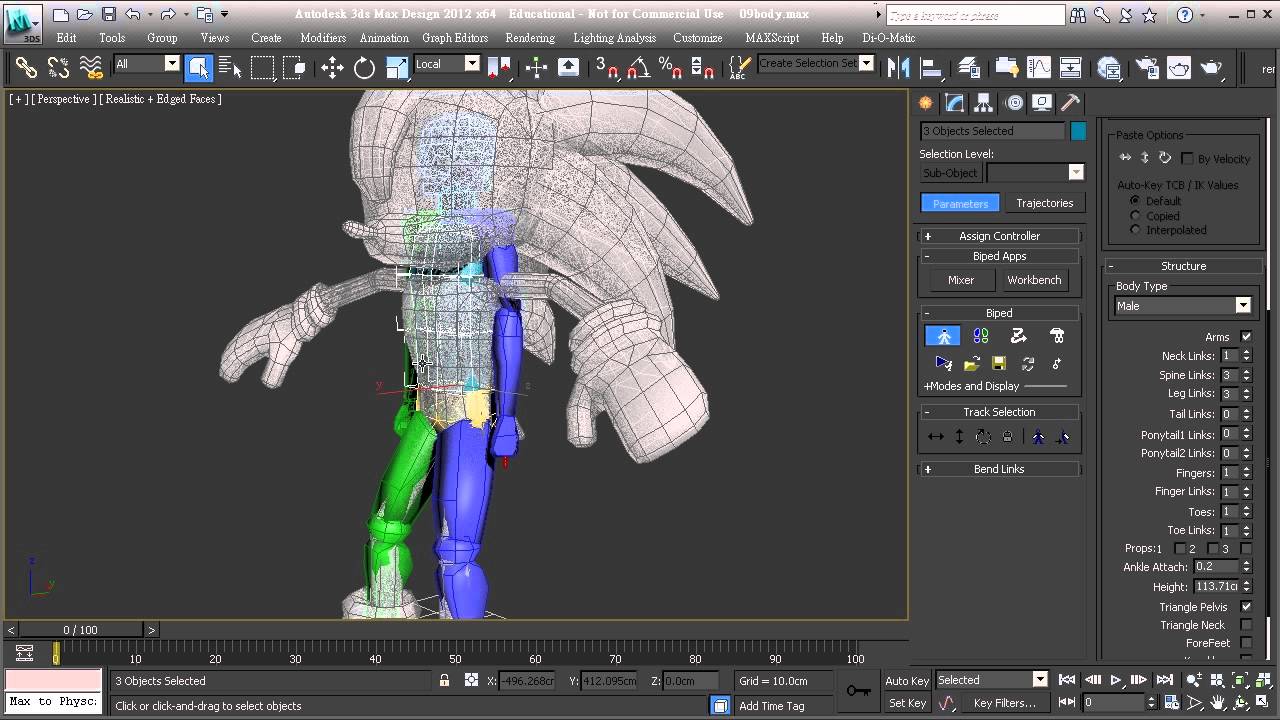Screen dimensions: 1280x720
Task: Open the Body Type dropdown
Action: coord(1183,306)
